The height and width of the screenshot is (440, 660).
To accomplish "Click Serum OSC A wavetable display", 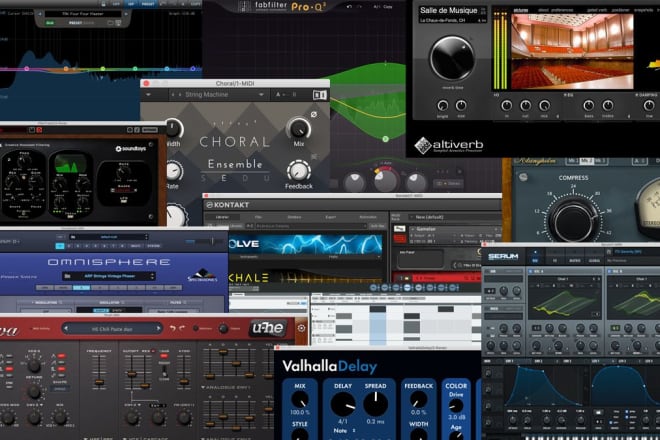I will [564, 300].
